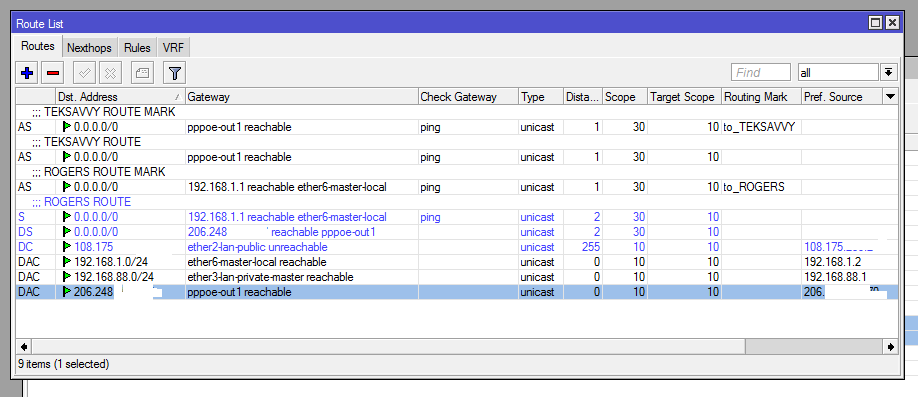
Task: Click distance value 255 cell
Action: [x=583, y=247]
